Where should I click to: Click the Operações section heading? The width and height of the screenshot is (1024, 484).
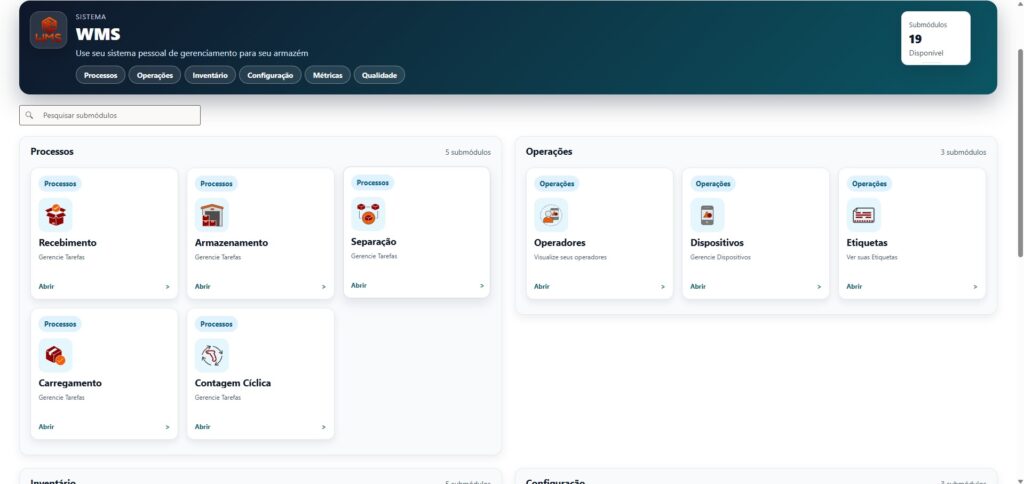pos(549,152)
